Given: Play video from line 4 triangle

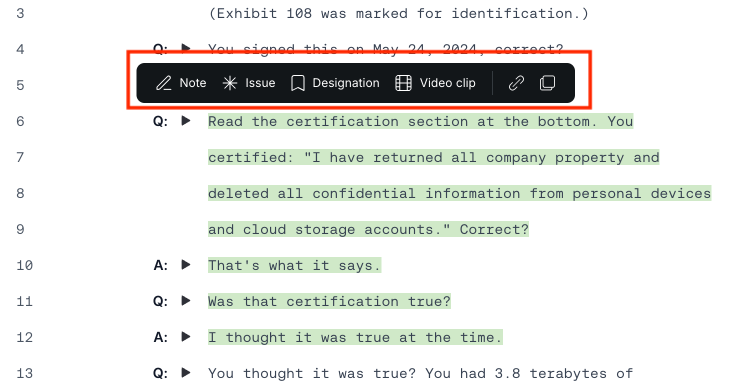Looking at the screenshot, I should (x=186, y=48).
